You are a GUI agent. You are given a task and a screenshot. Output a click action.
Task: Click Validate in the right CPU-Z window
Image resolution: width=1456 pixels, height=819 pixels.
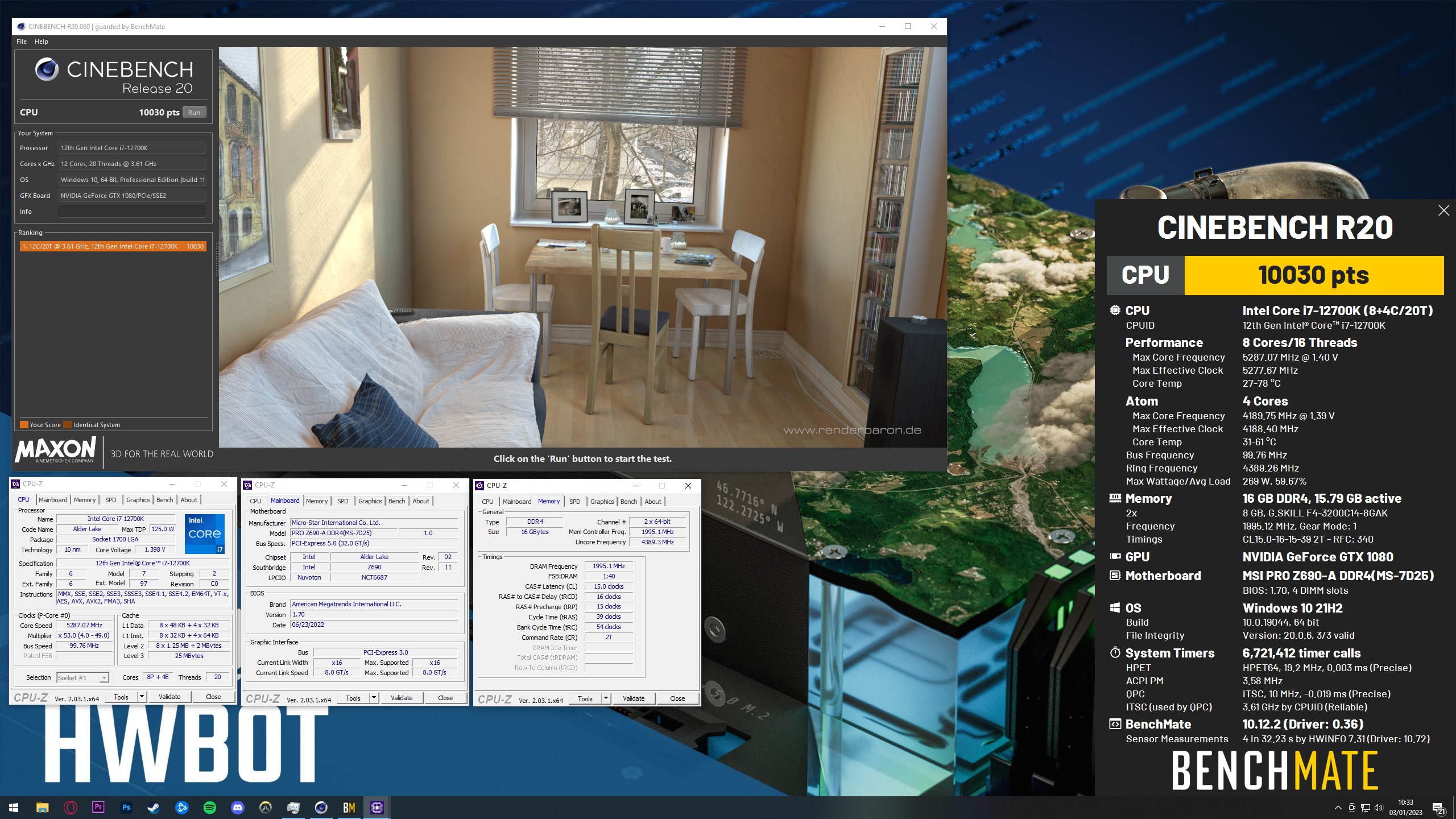click(634, 698)
